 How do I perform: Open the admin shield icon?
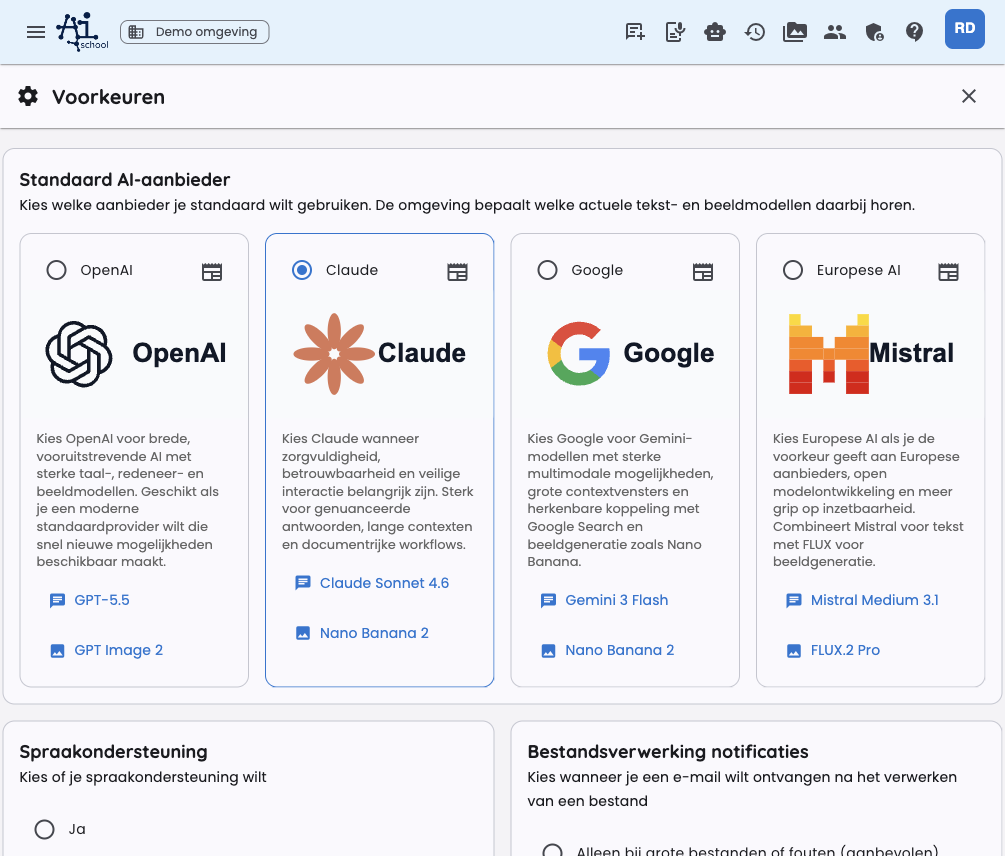coord(874,31)
